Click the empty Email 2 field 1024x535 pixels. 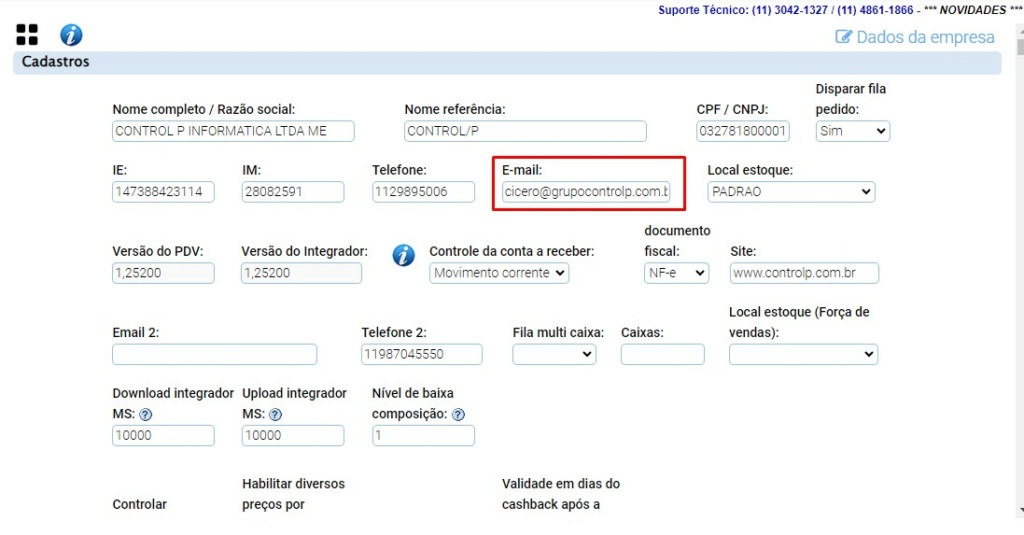click(x=214, y=354)
